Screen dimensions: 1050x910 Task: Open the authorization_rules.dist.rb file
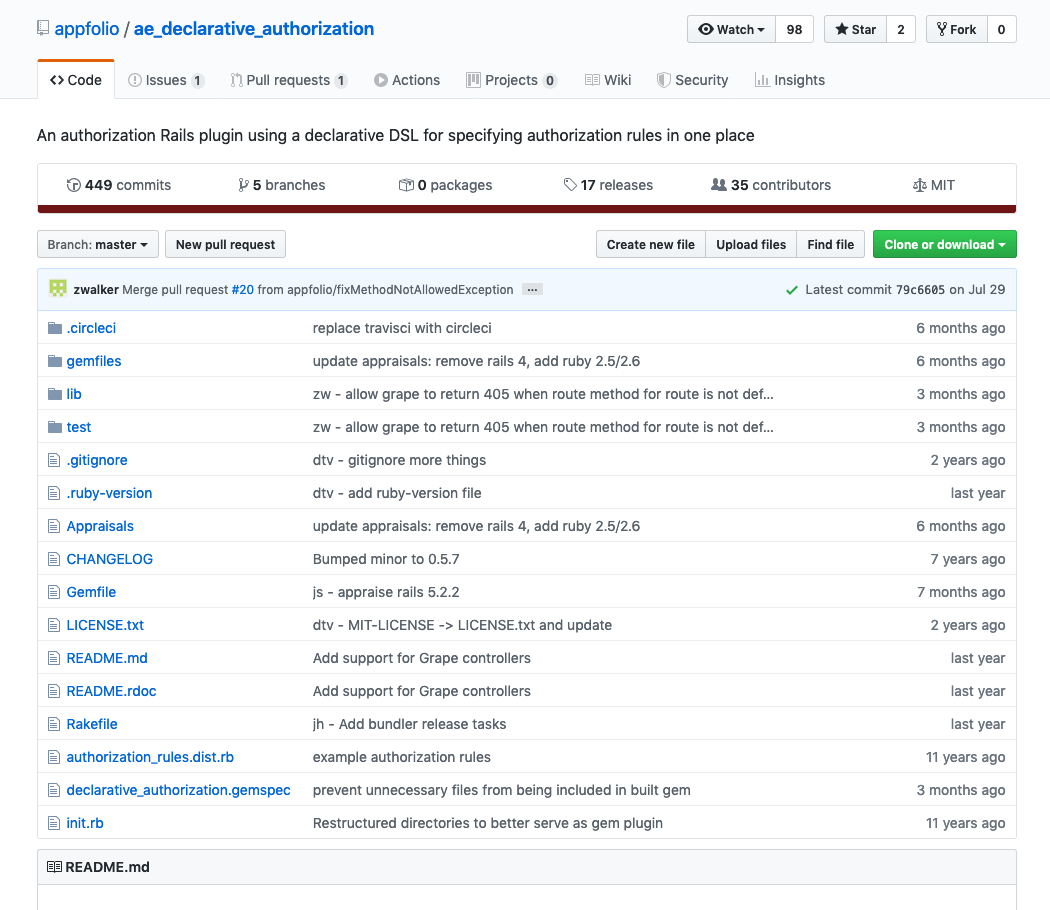click(x=150, y=757)
